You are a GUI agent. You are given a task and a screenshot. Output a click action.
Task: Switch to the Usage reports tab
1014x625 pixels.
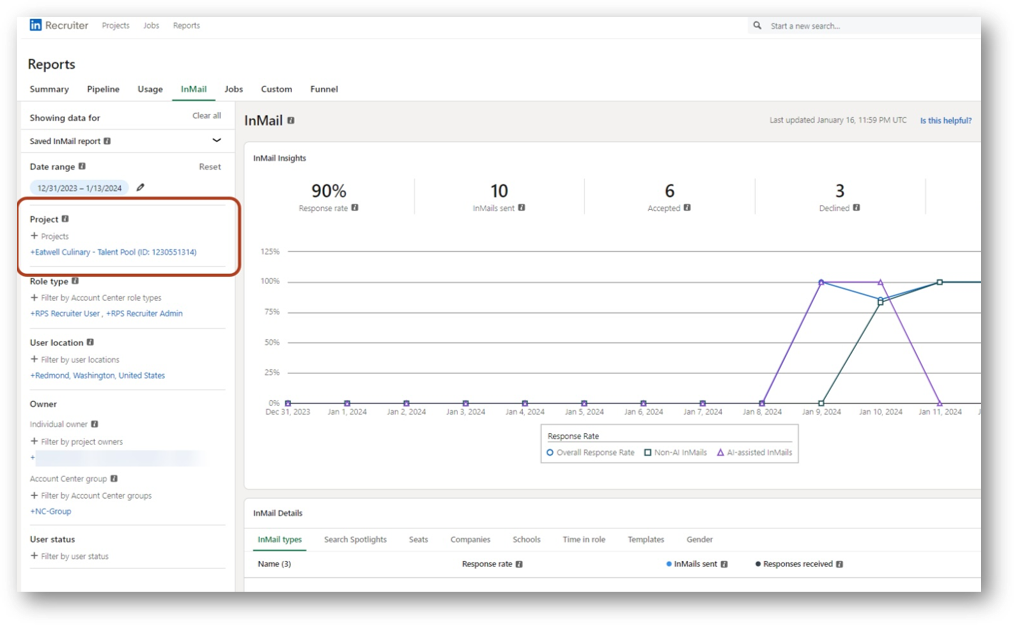150,89
